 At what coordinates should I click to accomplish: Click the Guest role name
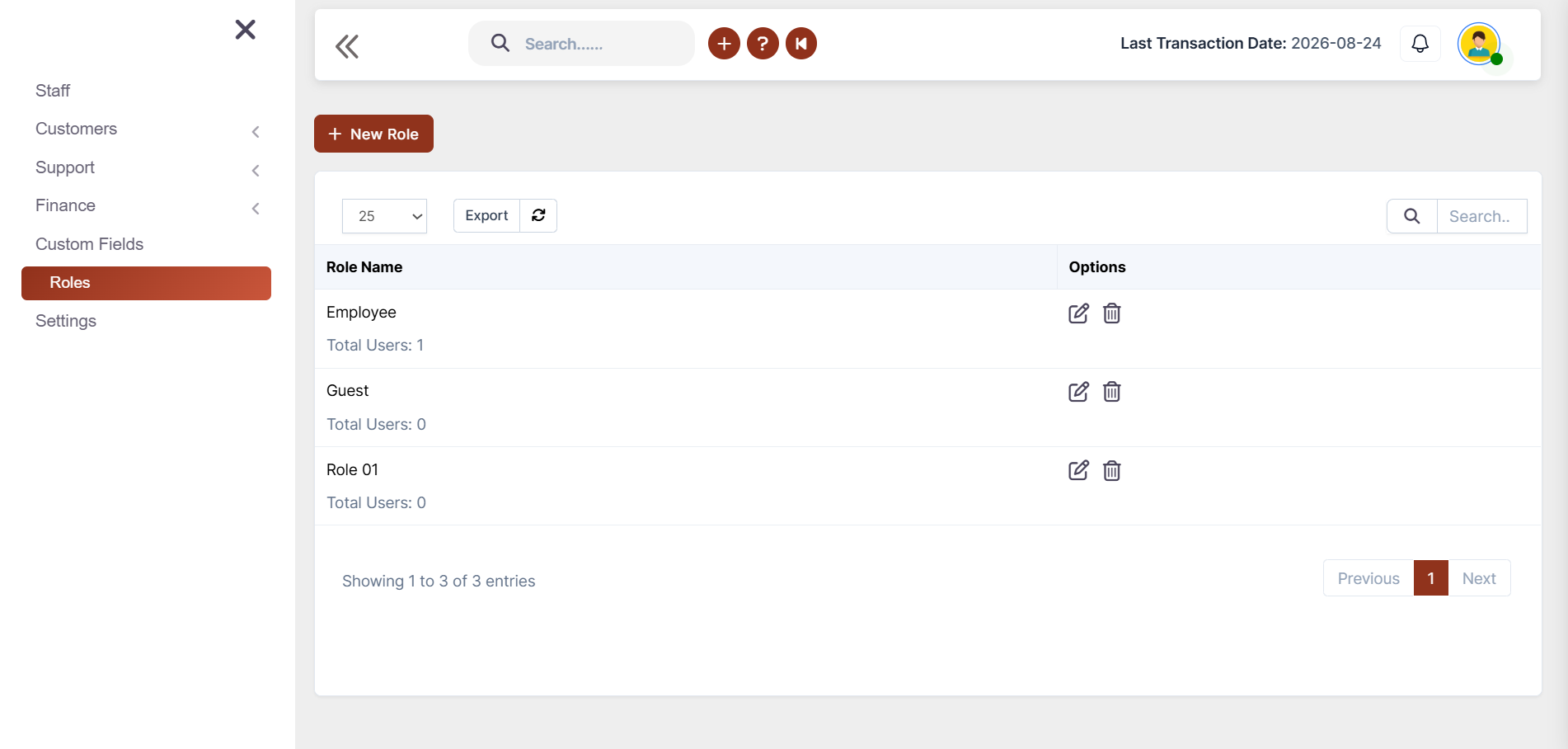[347, 391]
